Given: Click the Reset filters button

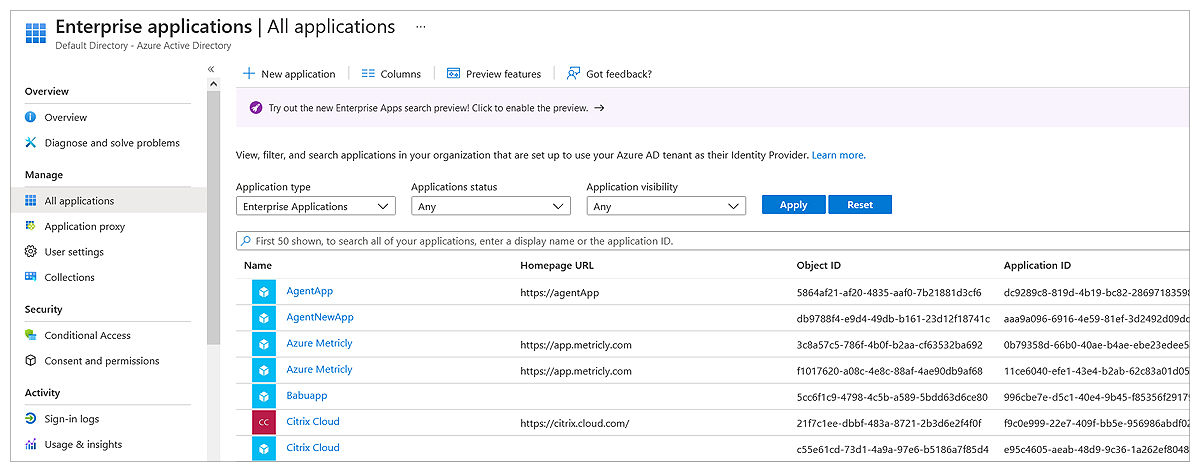Looking at the screenshot, I should 860,205.
